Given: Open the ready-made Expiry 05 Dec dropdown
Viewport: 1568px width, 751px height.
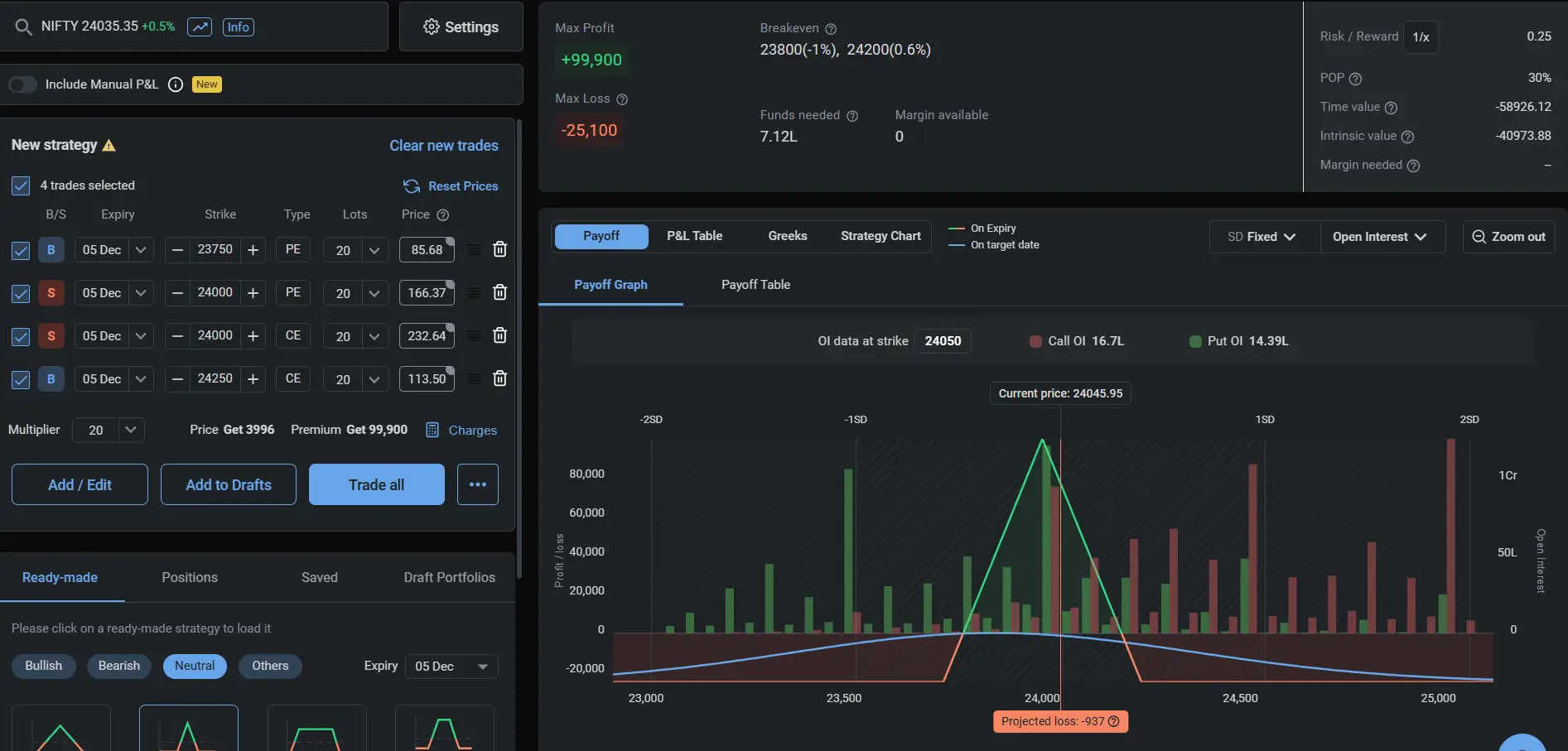Looking at the screenshot, I should tap(451, 667).
